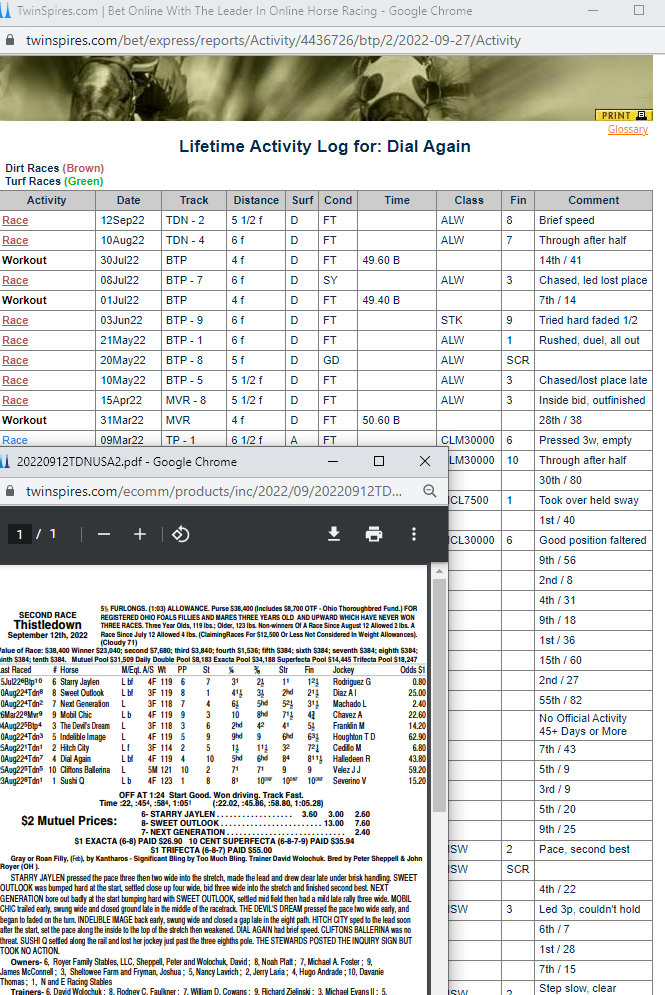Click the Fin column header
The width and height of the screenshot is (665, 995).
click(518, 200)
